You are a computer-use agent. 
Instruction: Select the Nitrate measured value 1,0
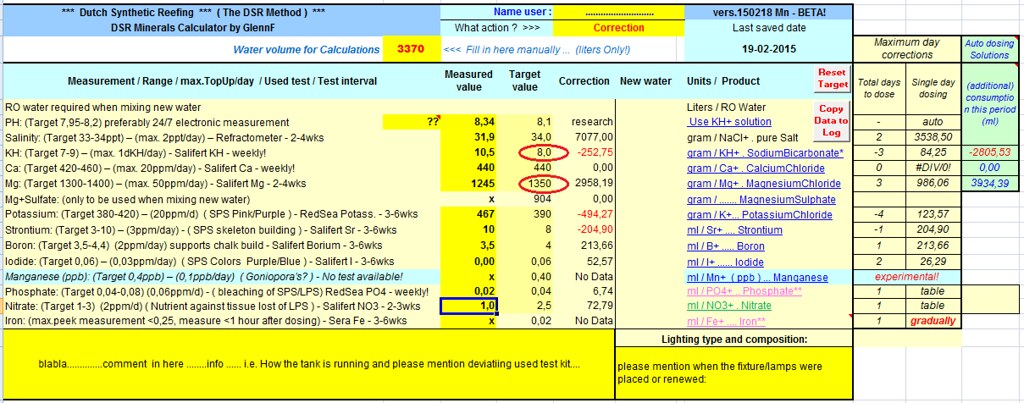(x=470, y=306)
